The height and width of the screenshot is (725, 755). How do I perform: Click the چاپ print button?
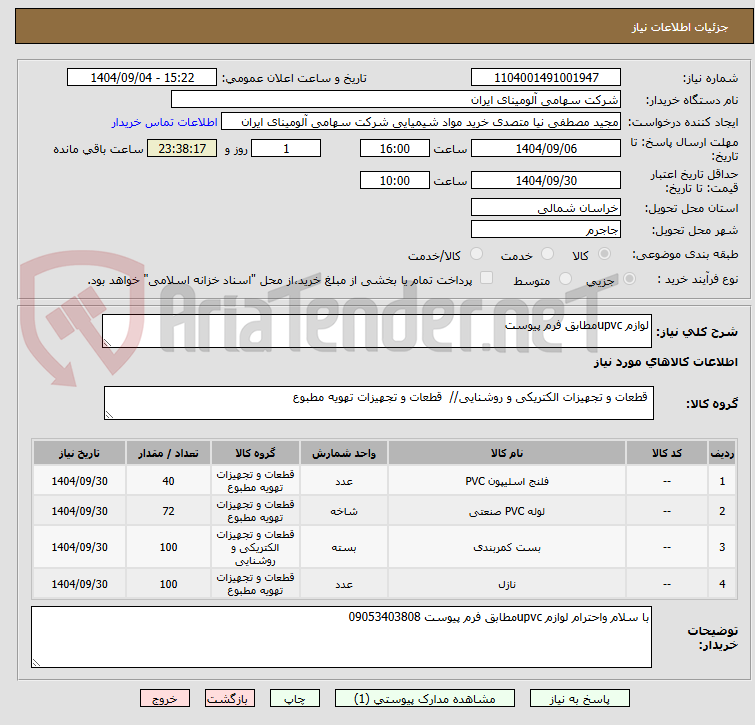click(x=295, y=699)
